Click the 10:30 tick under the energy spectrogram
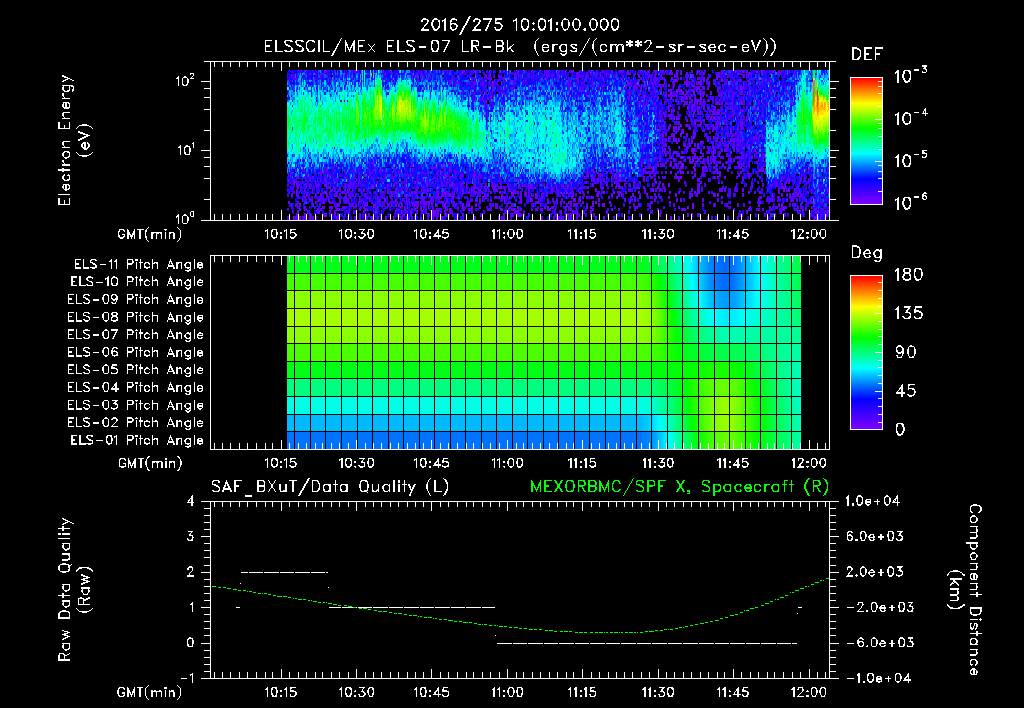1024x708 pixels. [x=356, y=234]
